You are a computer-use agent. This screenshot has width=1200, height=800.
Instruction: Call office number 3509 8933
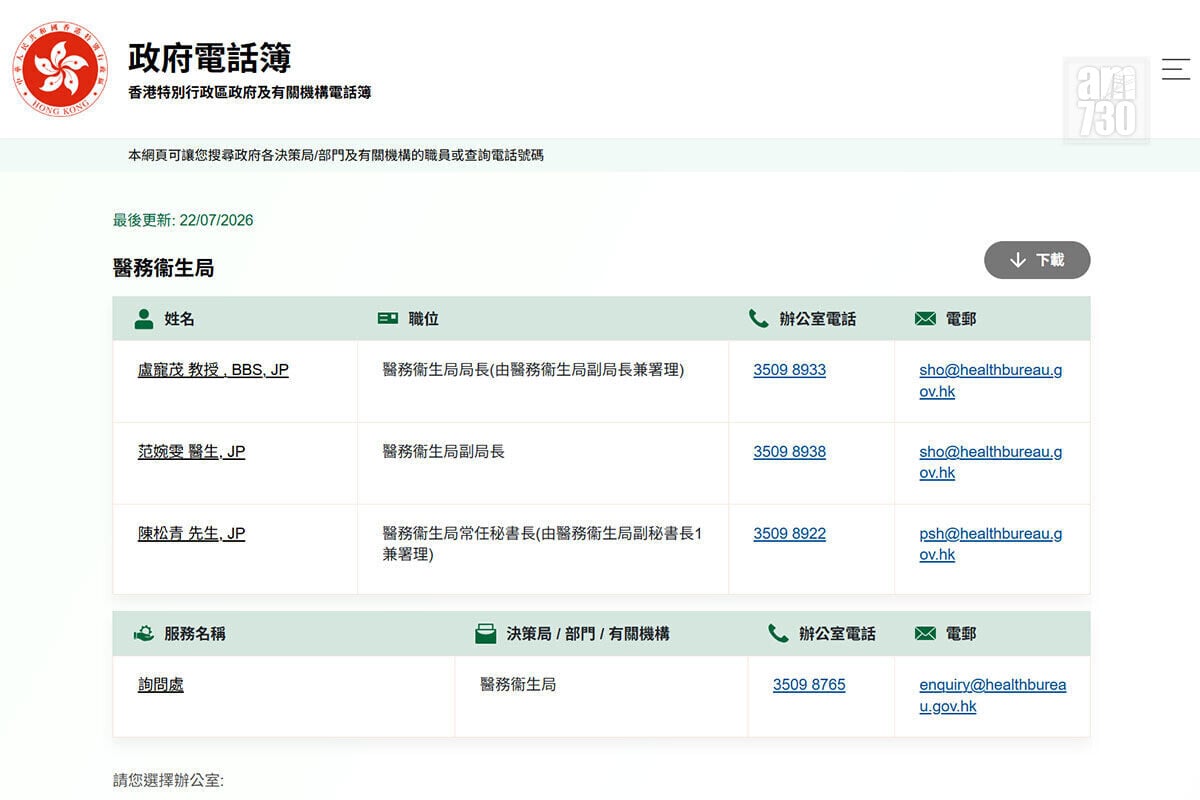pos(790,370)
